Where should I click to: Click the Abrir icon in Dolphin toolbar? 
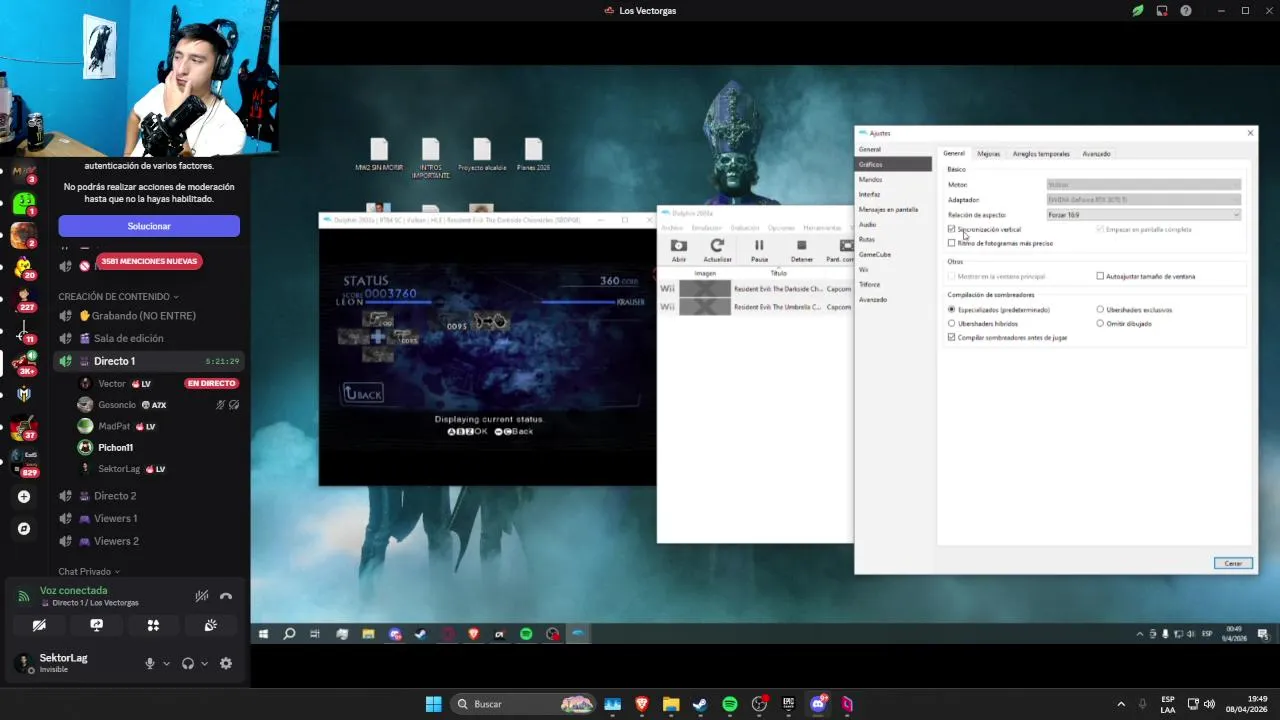pyautogui.click(x=679, y=246)
